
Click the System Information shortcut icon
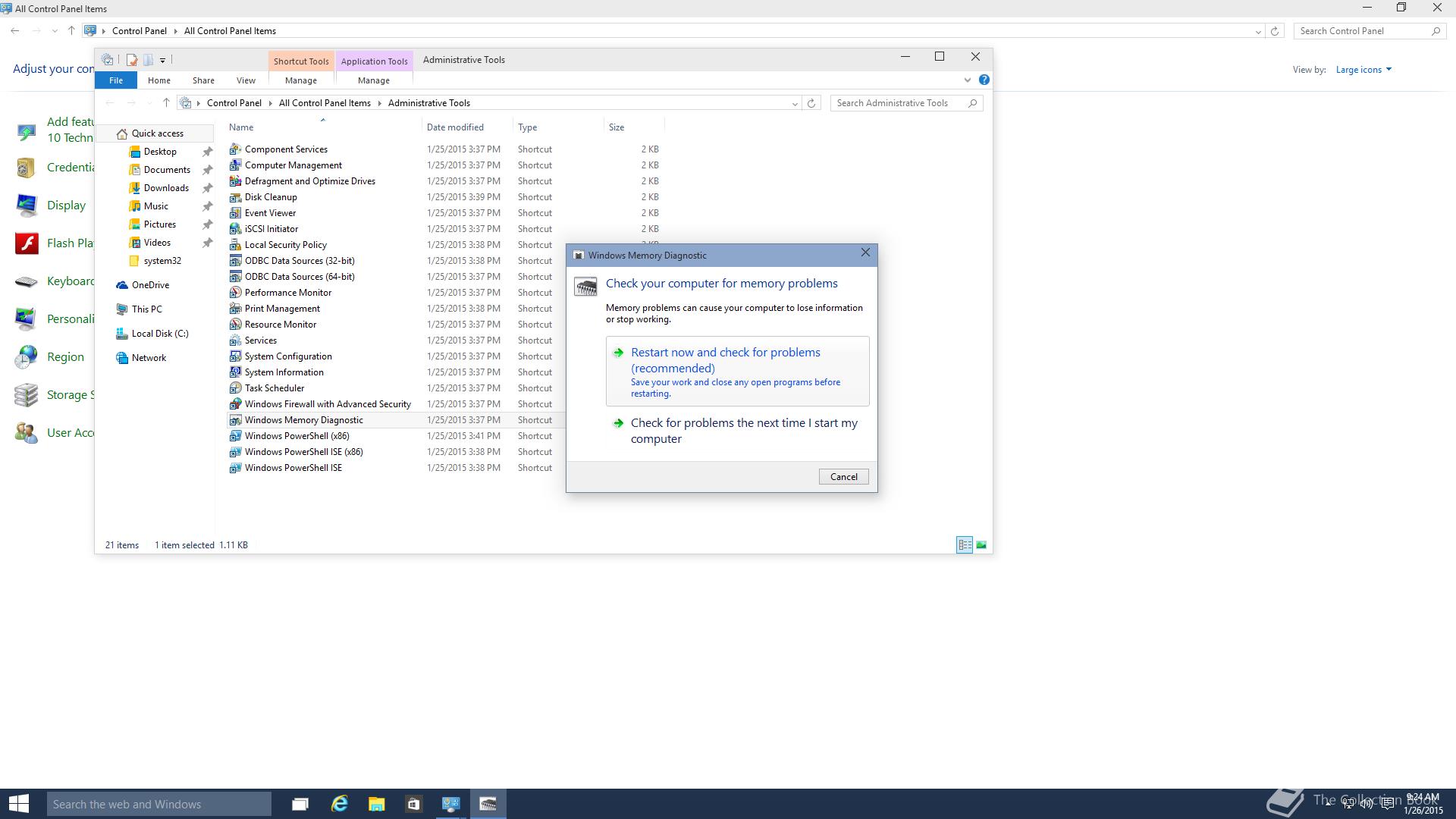point(235,372)
